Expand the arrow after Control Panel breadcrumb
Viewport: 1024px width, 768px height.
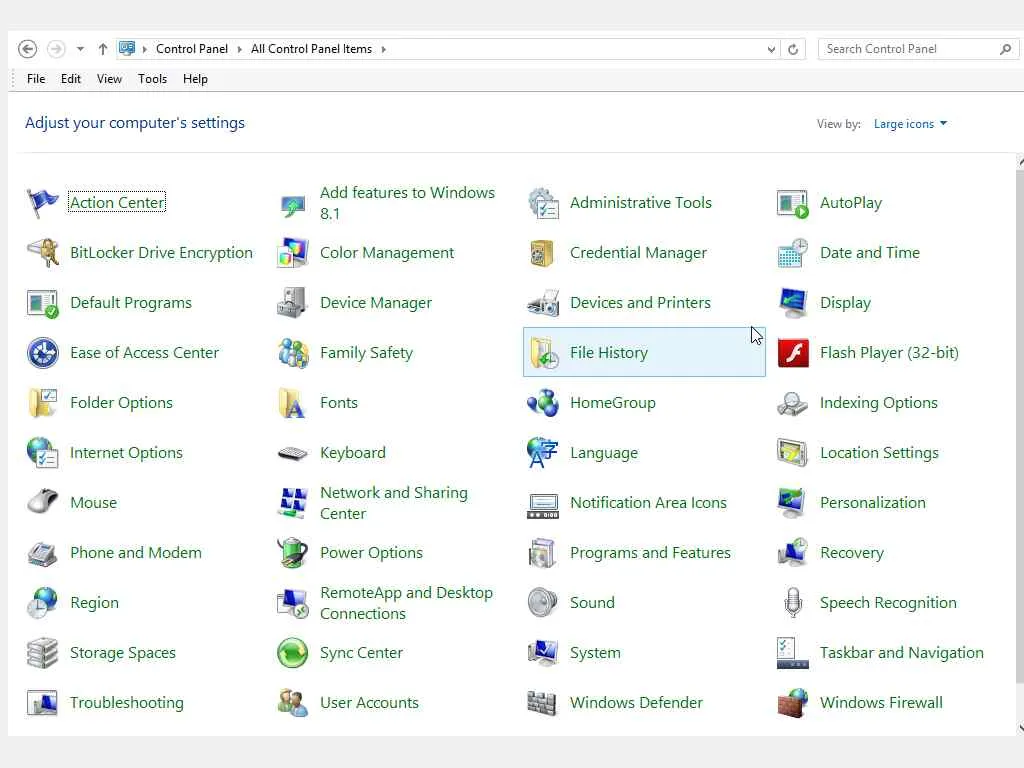(x=240, y=50)
